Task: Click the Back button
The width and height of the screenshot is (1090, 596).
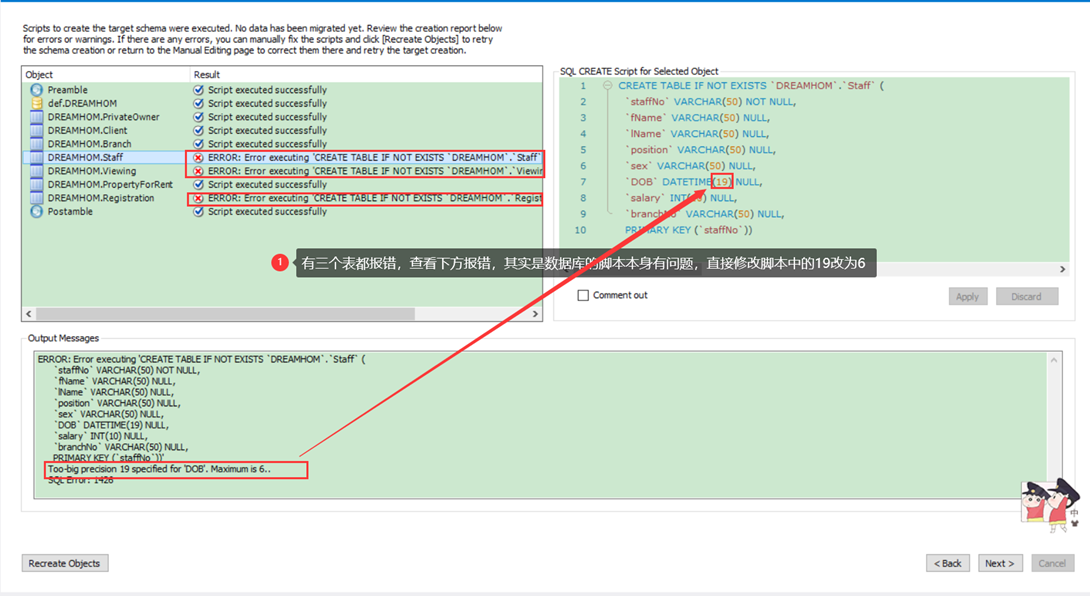Action: click(x=947, y=563)
